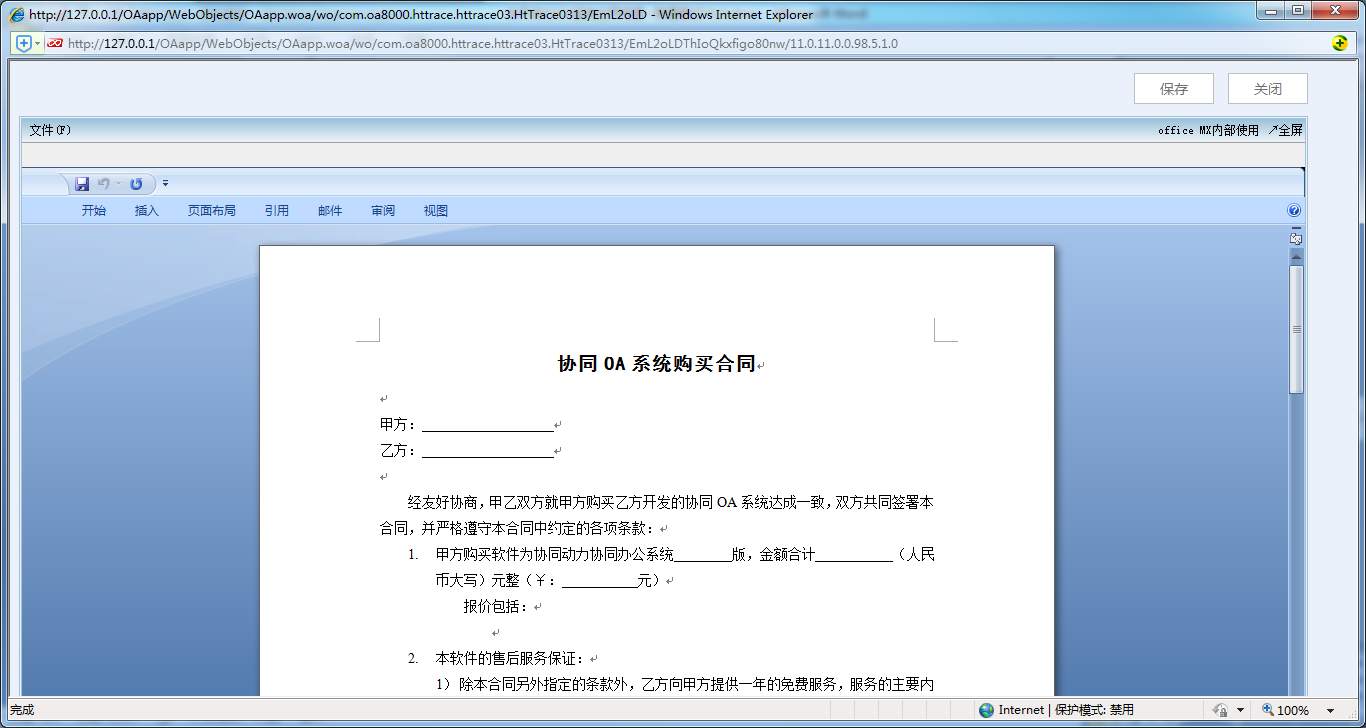Save the document using the diskette icon
This screenshot has height=728, width=1366.
[82, 183]
